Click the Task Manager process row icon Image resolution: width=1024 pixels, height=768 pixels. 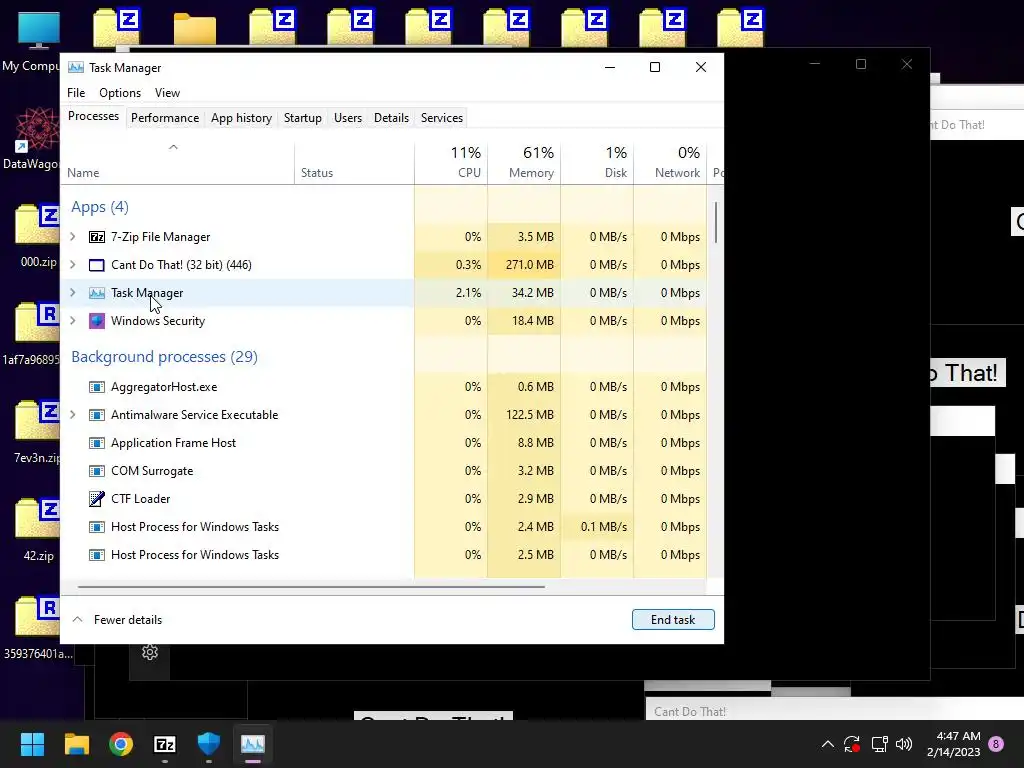click(x=97, y=293)
